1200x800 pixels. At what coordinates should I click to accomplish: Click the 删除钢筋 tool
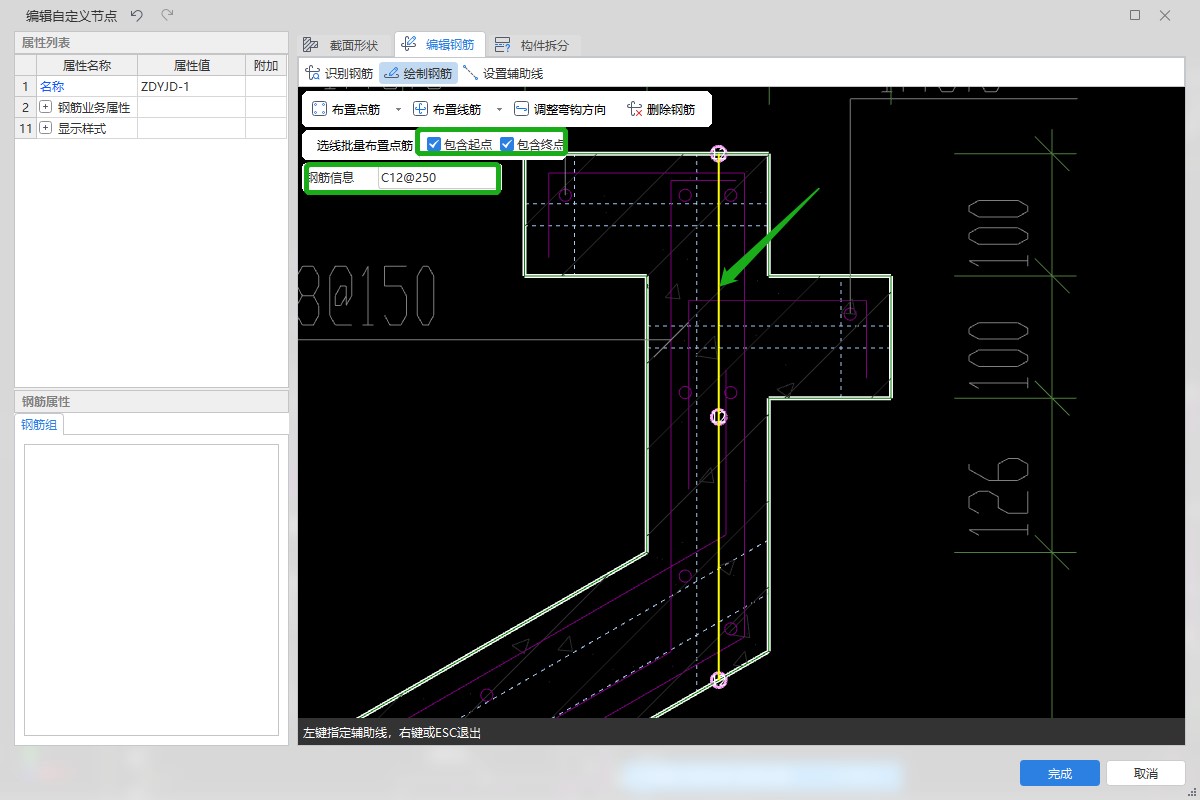(660, 109)
